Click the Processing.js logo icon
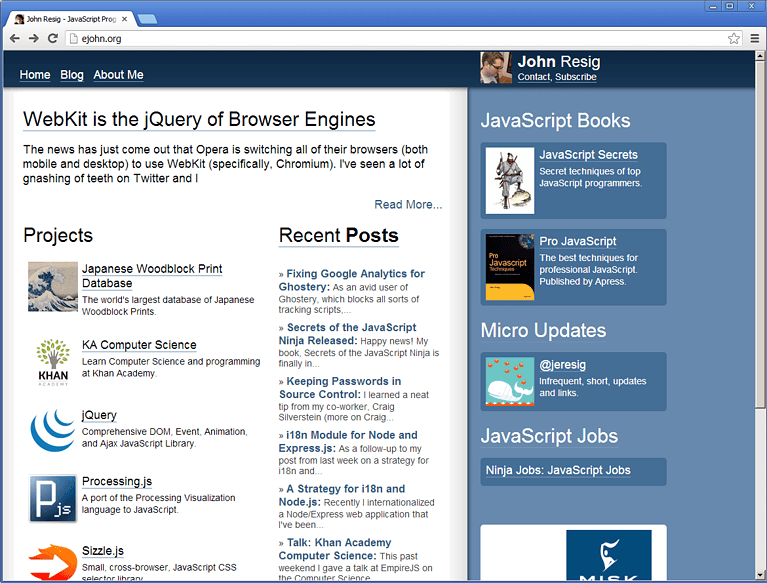This screenshot has width=767, height=583. coord(53,498)
